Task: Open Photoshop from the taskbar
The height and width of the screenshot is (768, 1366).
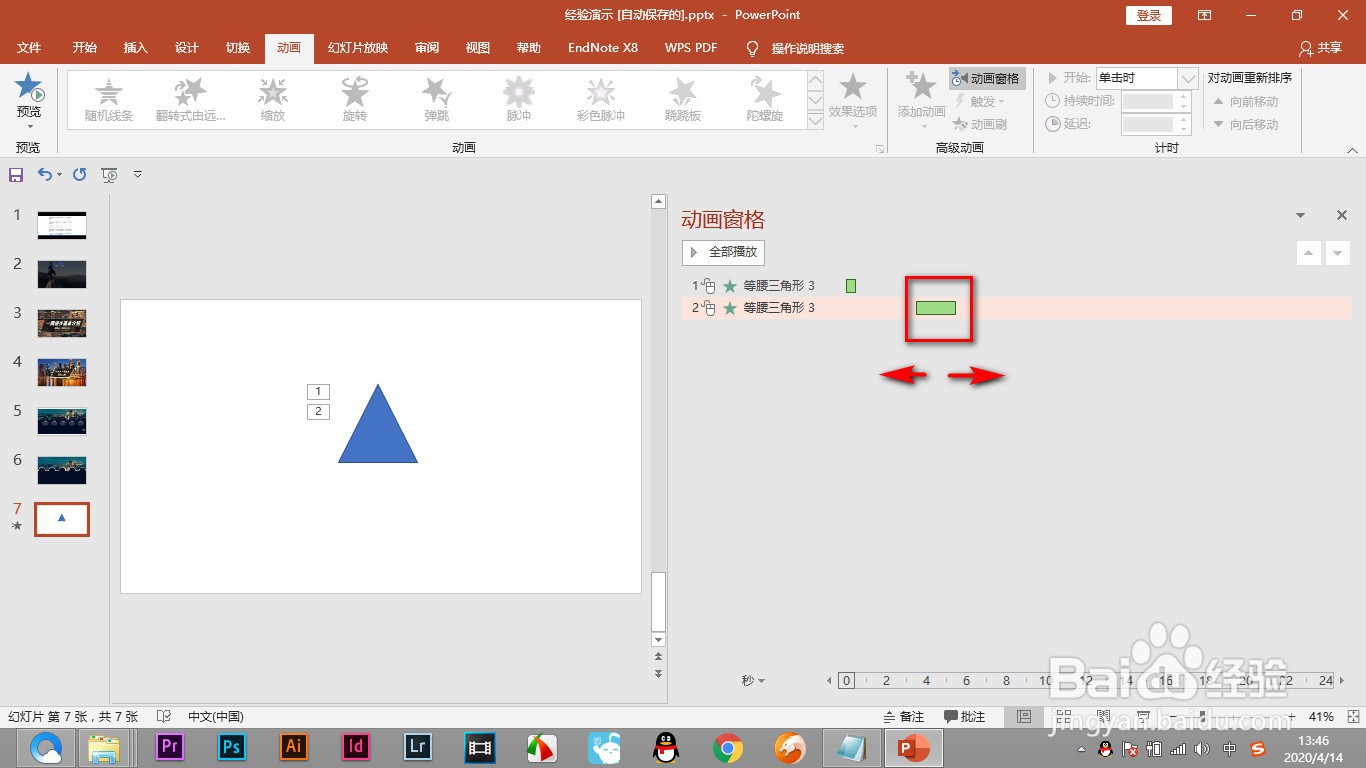Action: pos(232,747)
